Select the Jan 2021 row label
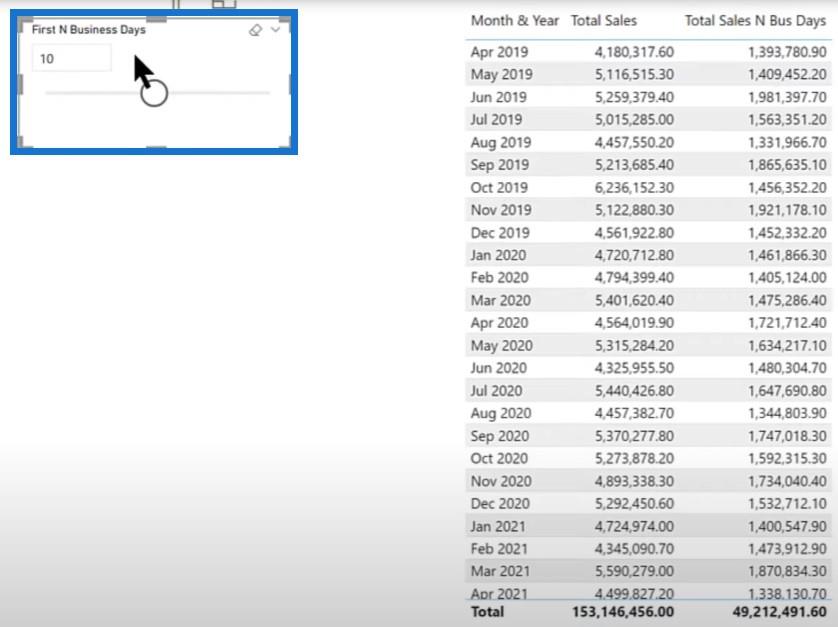The width and height of the screenshot is (838, 627). (498, 526)
